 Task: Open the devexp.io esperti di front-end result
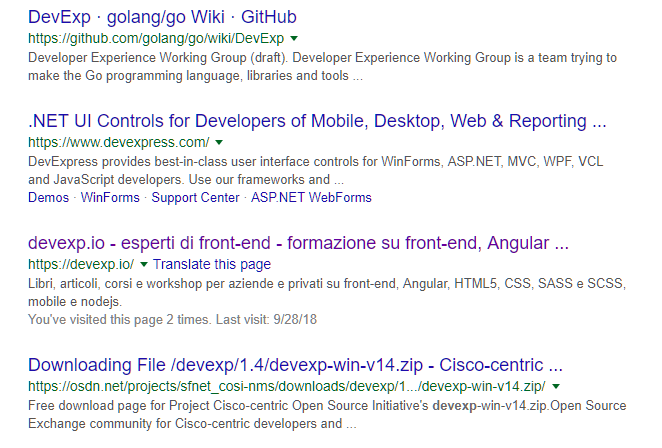[x=298, y=243]
